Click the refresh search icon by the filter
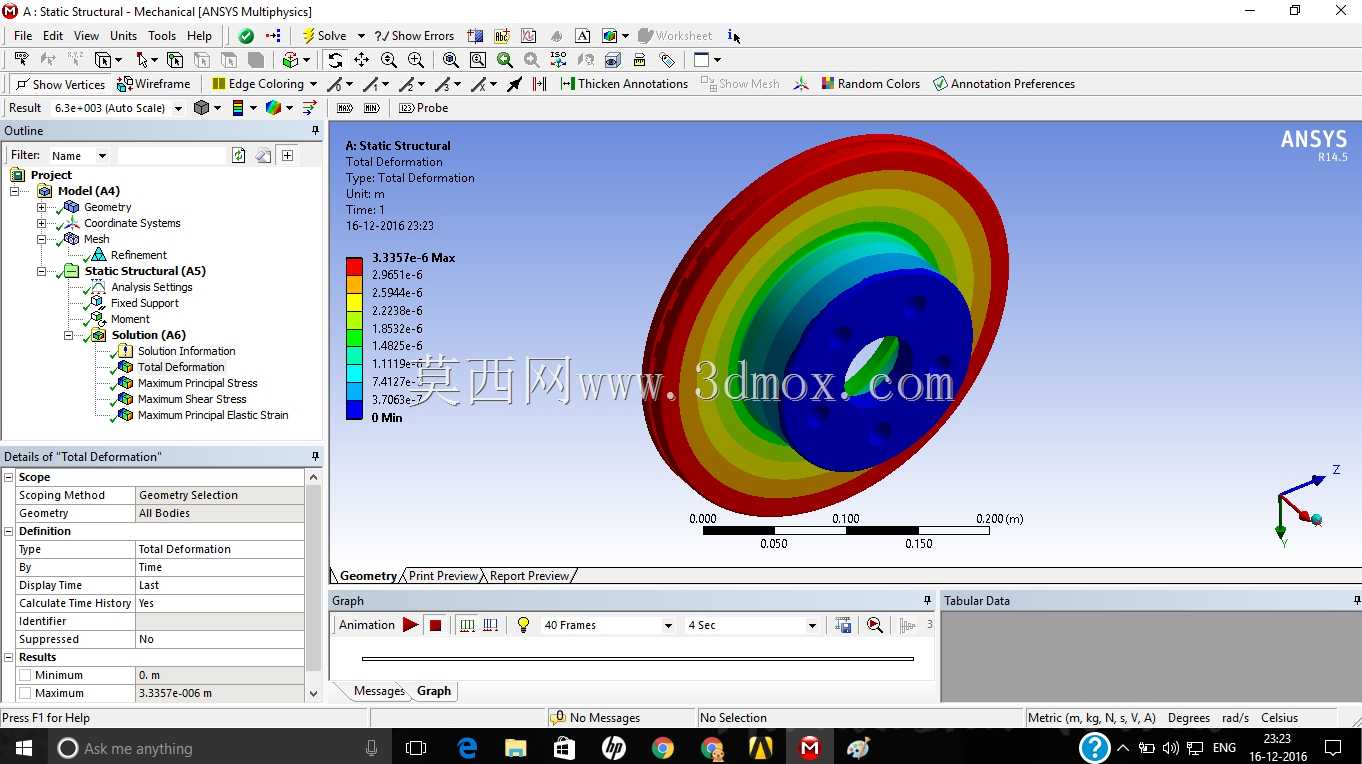 point(238,155)
